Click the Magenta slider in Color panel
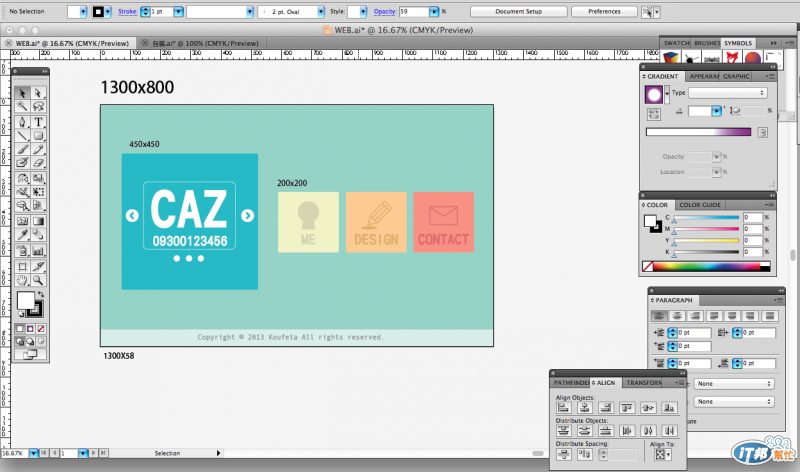The height and width of the screenshot is (472, 800). [706, 229]
